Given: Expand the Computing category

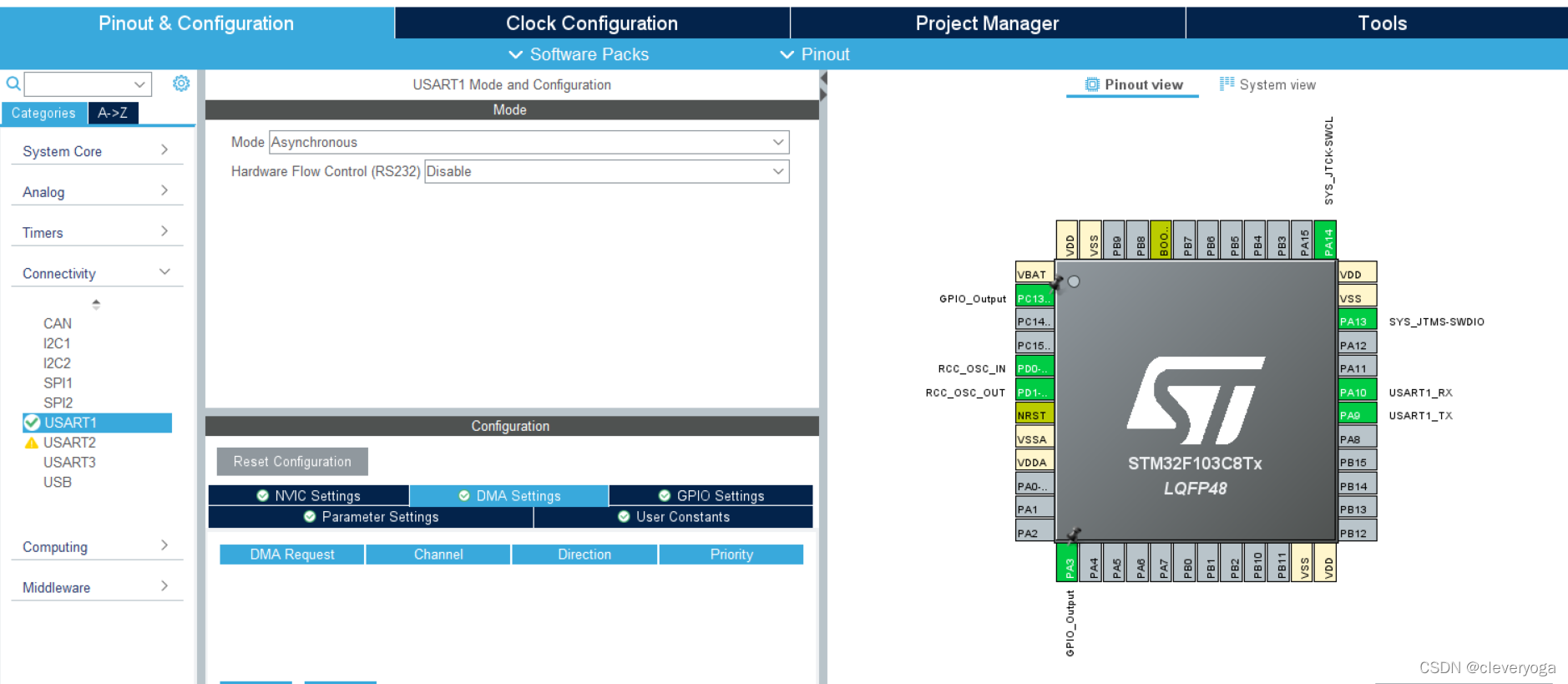Looking at the screenshot, I should [97, 547].
